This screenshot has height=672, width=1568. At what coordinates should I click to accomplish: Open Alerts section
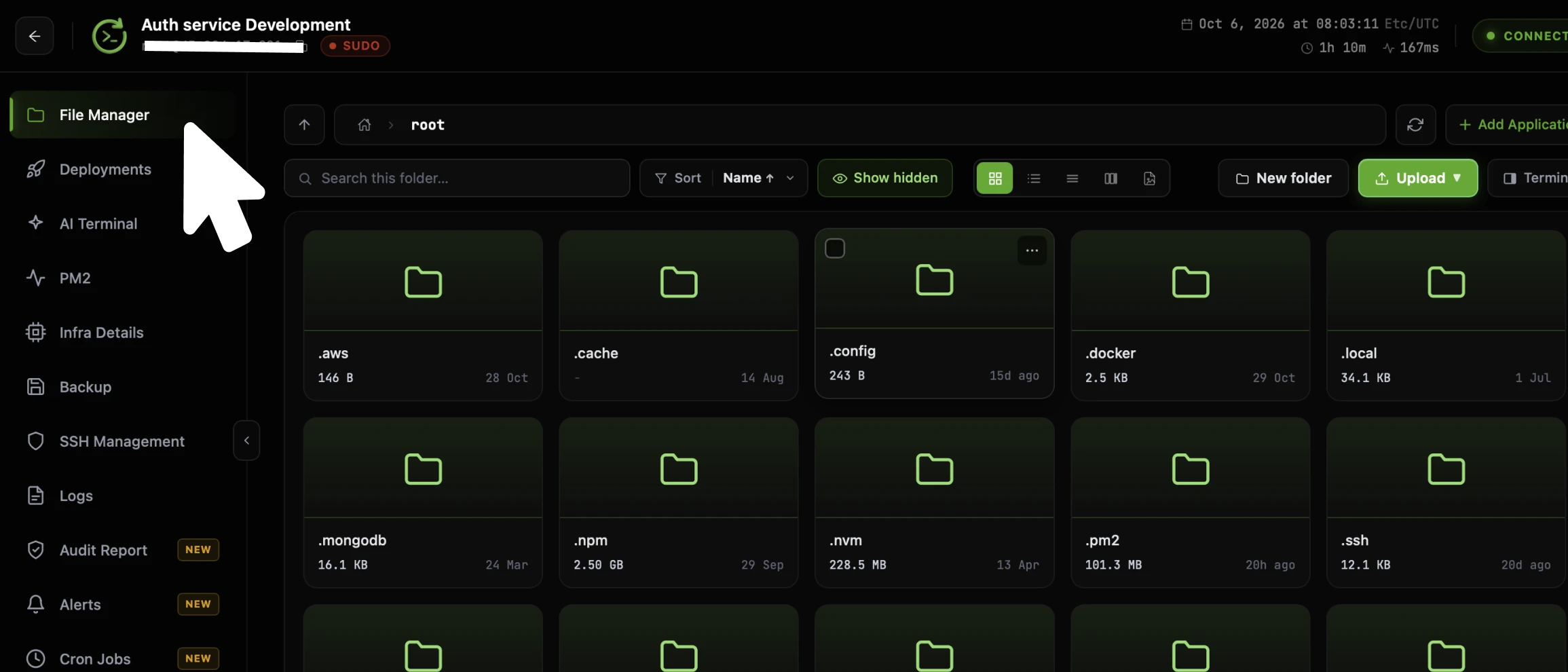(123, 604)
